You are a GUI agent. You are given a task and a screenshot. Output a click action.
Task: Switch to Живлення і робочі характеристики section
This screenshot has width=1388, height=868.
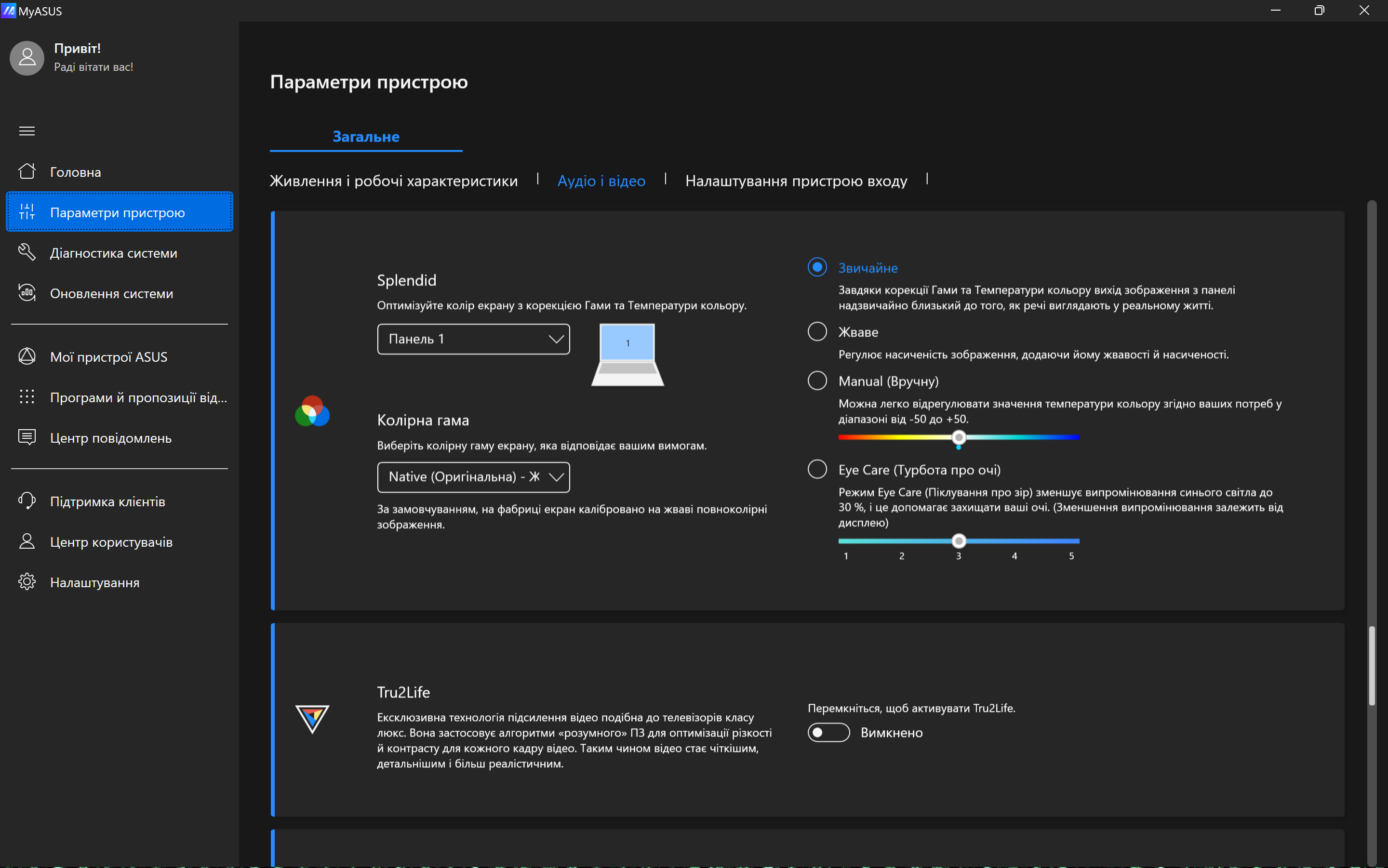393,181
